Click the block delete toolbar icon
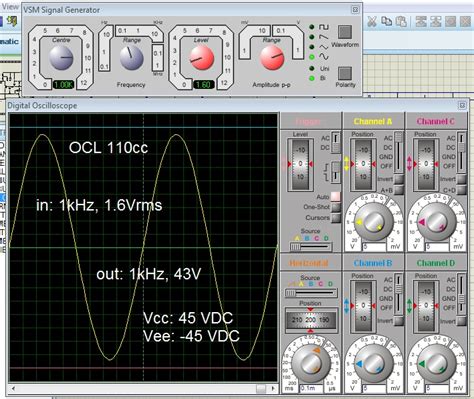 (465, 21)
